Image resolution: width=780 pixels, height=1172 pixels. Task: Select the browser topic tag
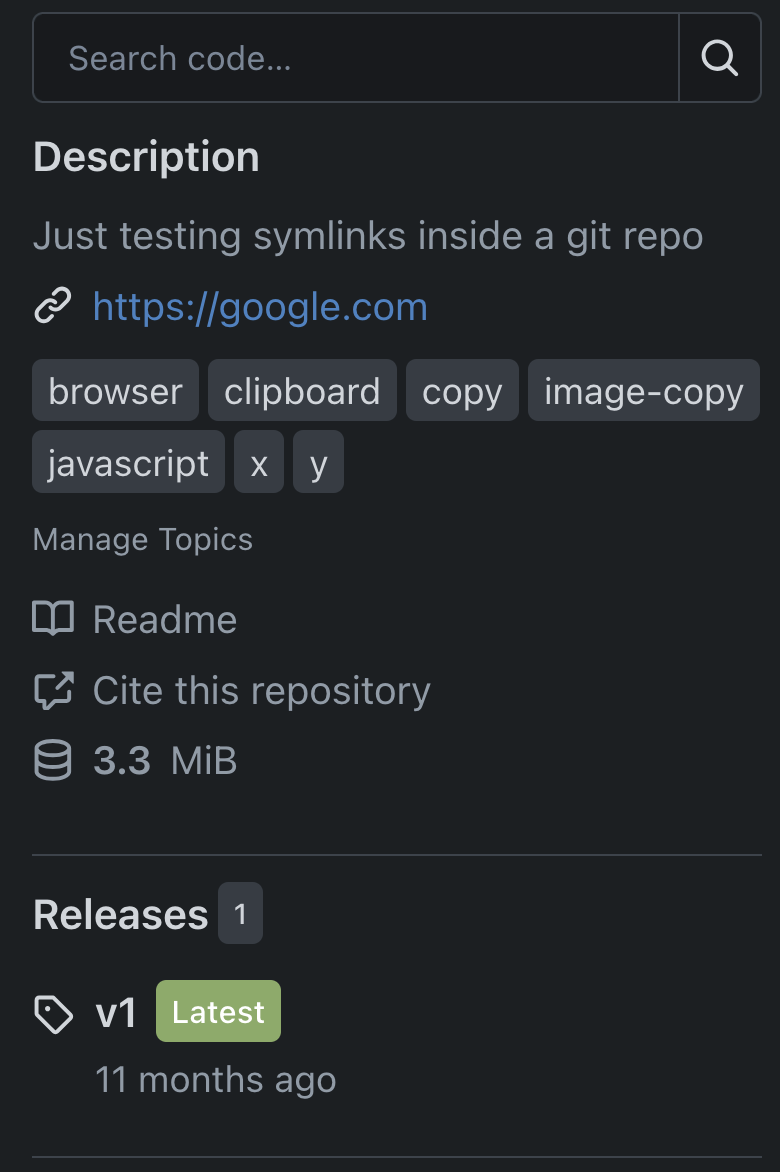pyautogui.click(x=115, y=391)
